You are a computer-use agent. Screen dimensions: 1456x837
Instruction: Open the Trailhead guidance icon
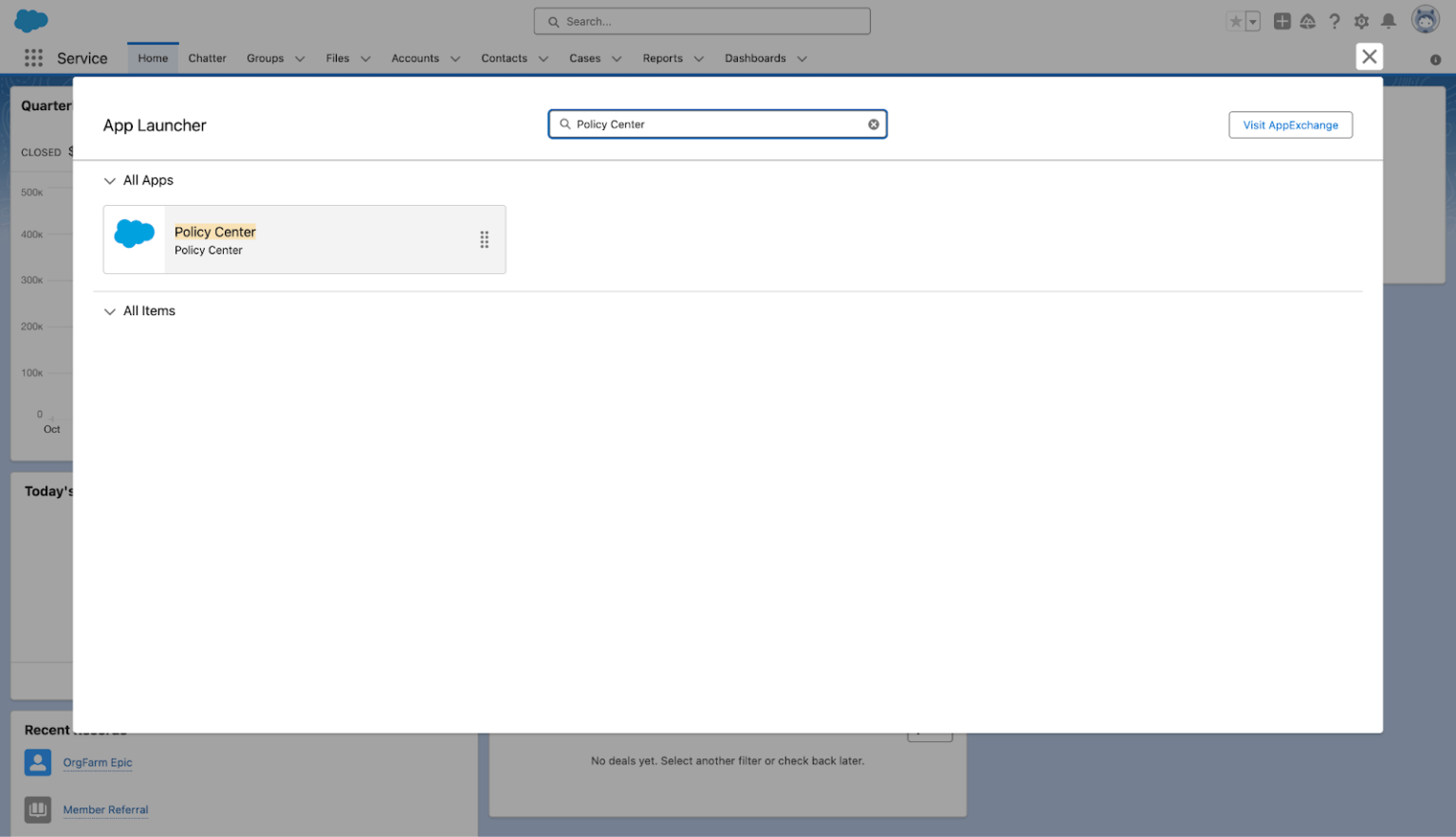click(1307, 20)
